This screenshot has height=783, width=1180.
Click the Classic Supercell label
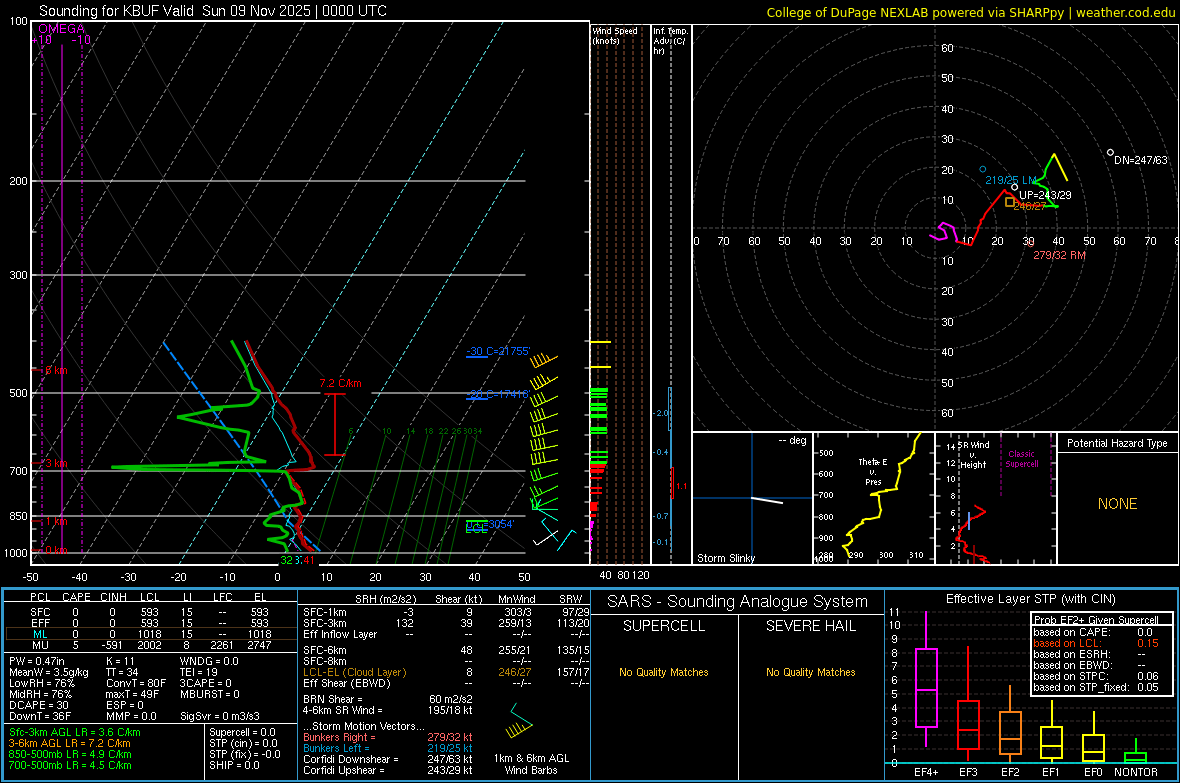coord(1022,459)
